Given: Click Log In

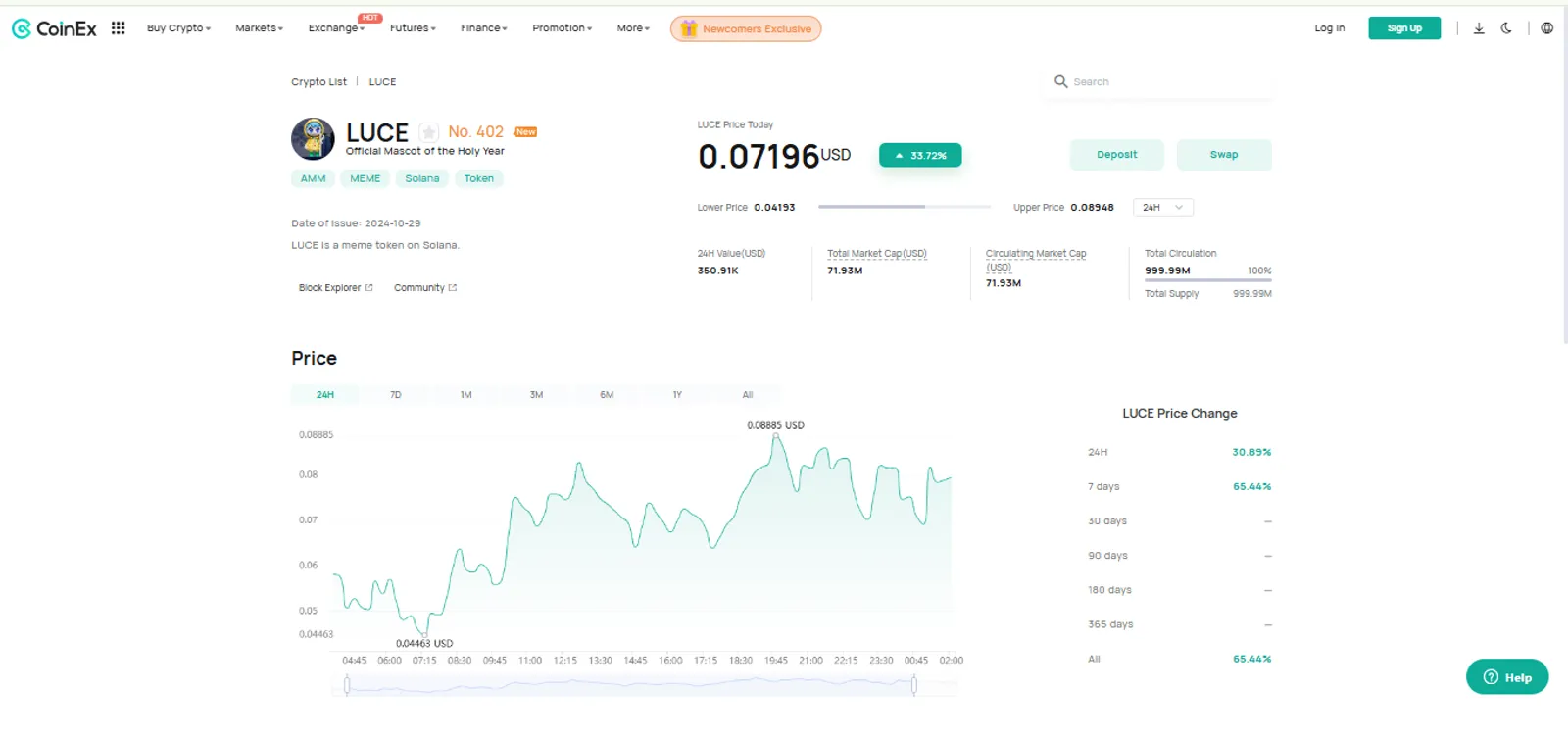Looking at the screenshot, I should click(1329, 28).
